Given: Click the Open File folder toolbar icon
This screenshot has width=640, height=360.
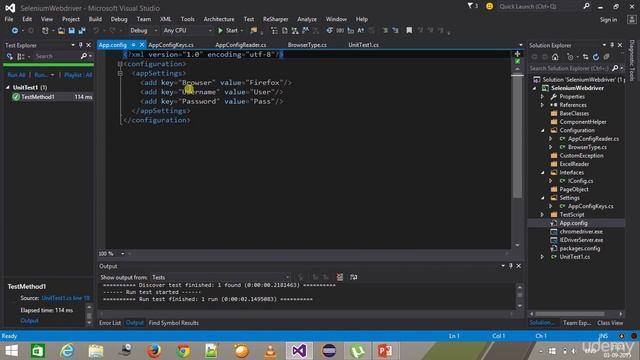Looking at the screenshot, I should 61,31.
